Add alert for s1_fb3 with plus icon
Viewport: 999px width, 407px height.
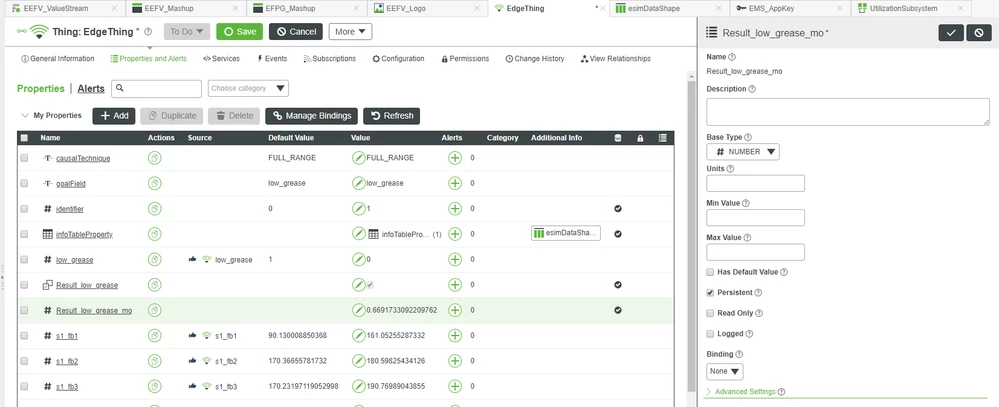(455, 387)
